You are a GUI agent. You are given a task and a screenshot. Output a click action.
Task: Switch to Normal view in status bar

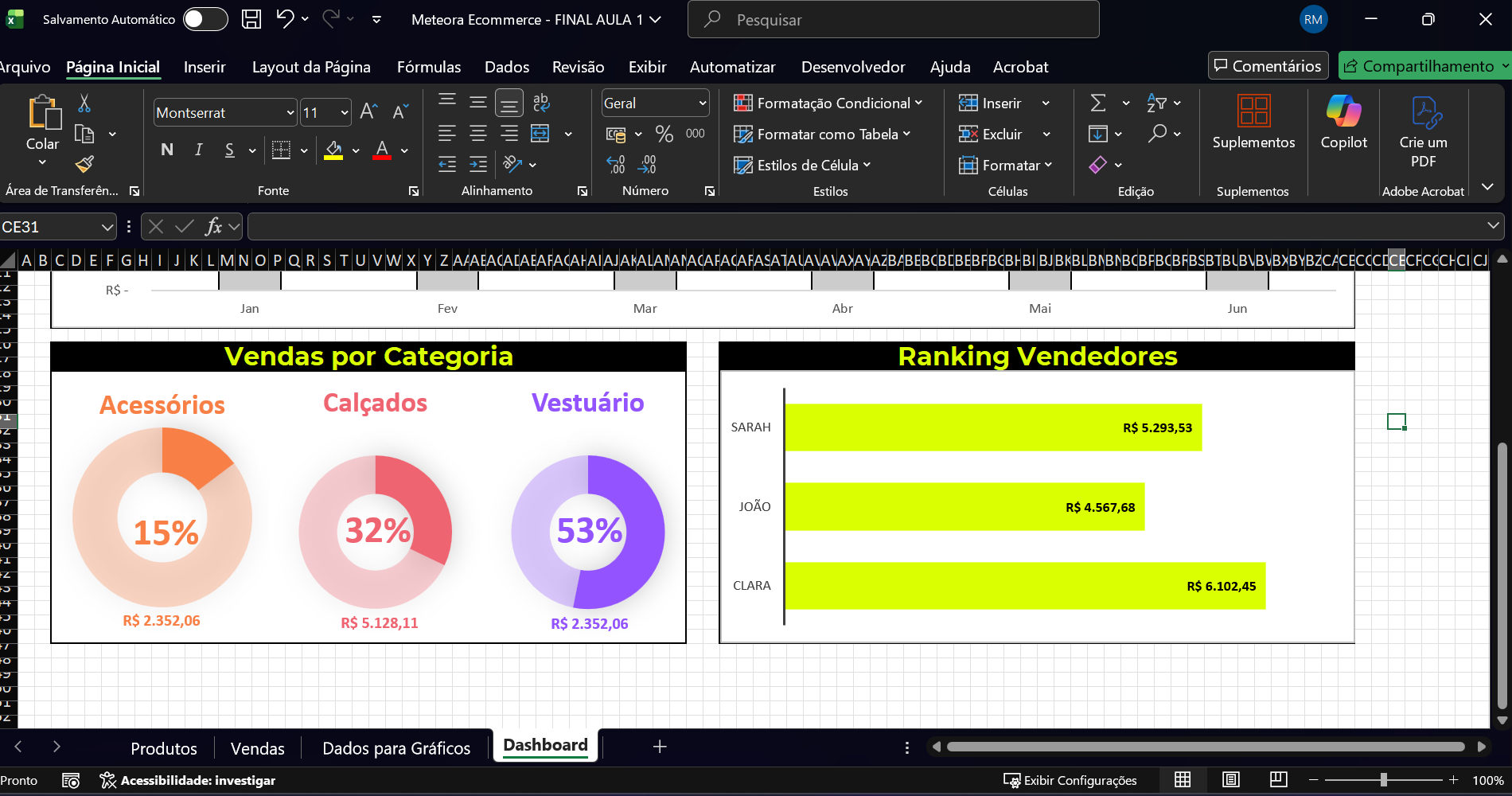pos(1183,780)
